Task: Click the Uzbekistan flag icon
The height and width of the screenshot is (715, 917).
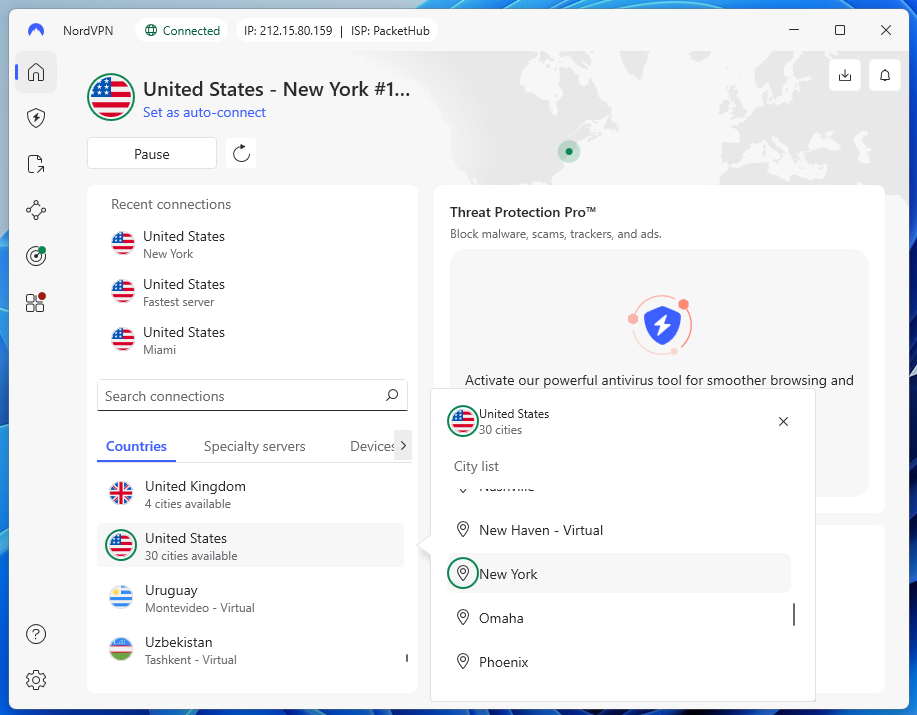Action: coord(121,649)
